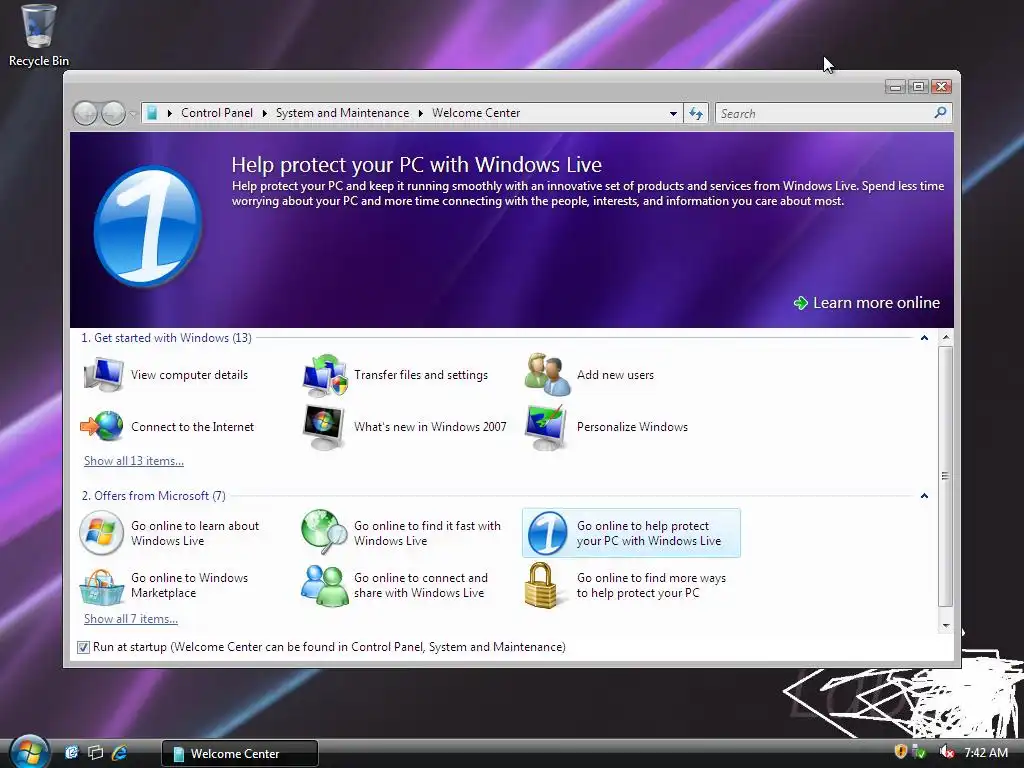Click the 7:42 AM clock

click(x=985, y=752)
